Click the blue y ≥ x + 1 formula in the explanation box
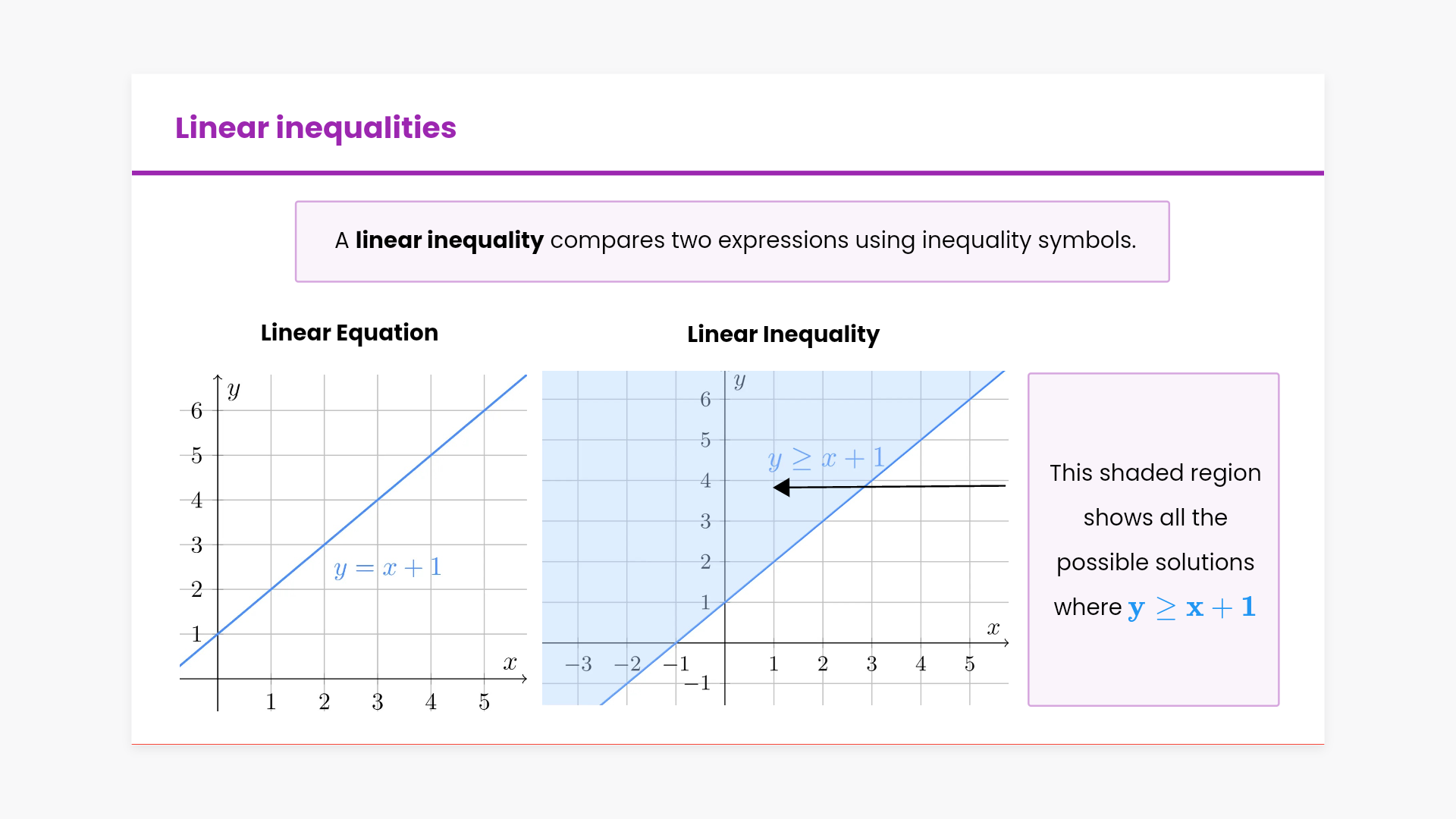Viewport: 1456px width, 819px height. point(1192,608)
